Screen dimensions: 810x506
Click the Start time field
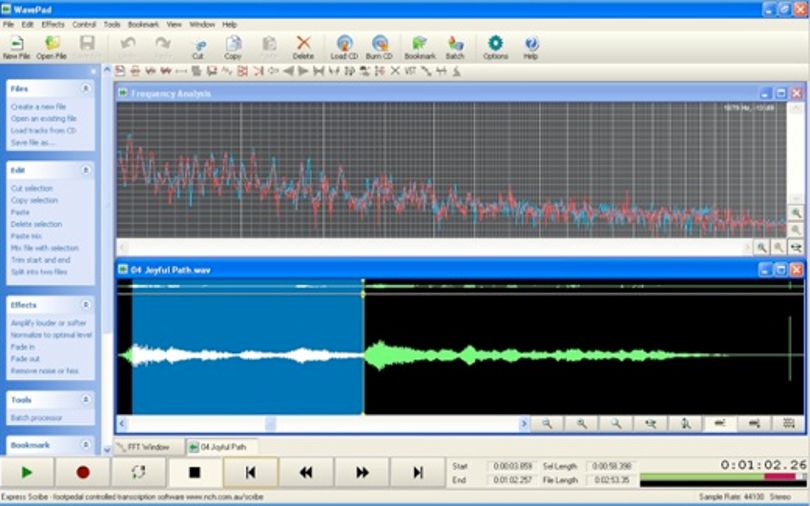point(512,466)
